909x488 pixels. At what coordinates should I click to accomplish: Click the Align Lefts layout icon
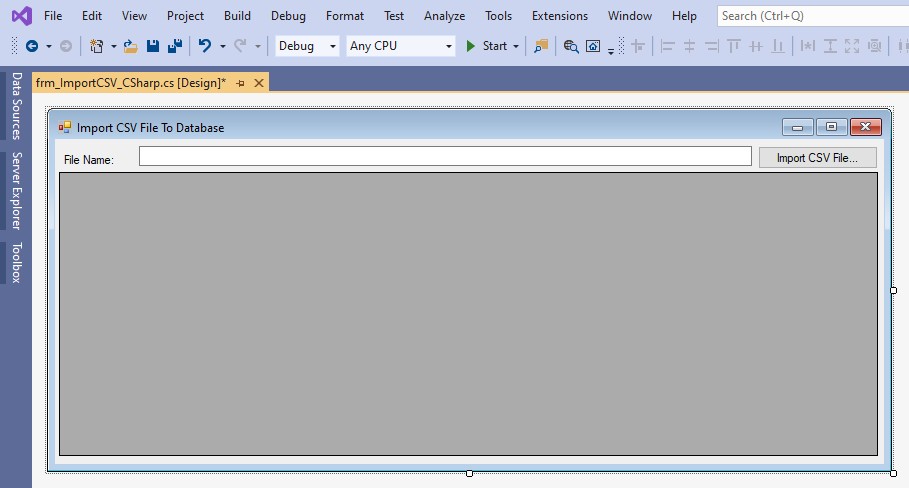click(x=667, y=46)
